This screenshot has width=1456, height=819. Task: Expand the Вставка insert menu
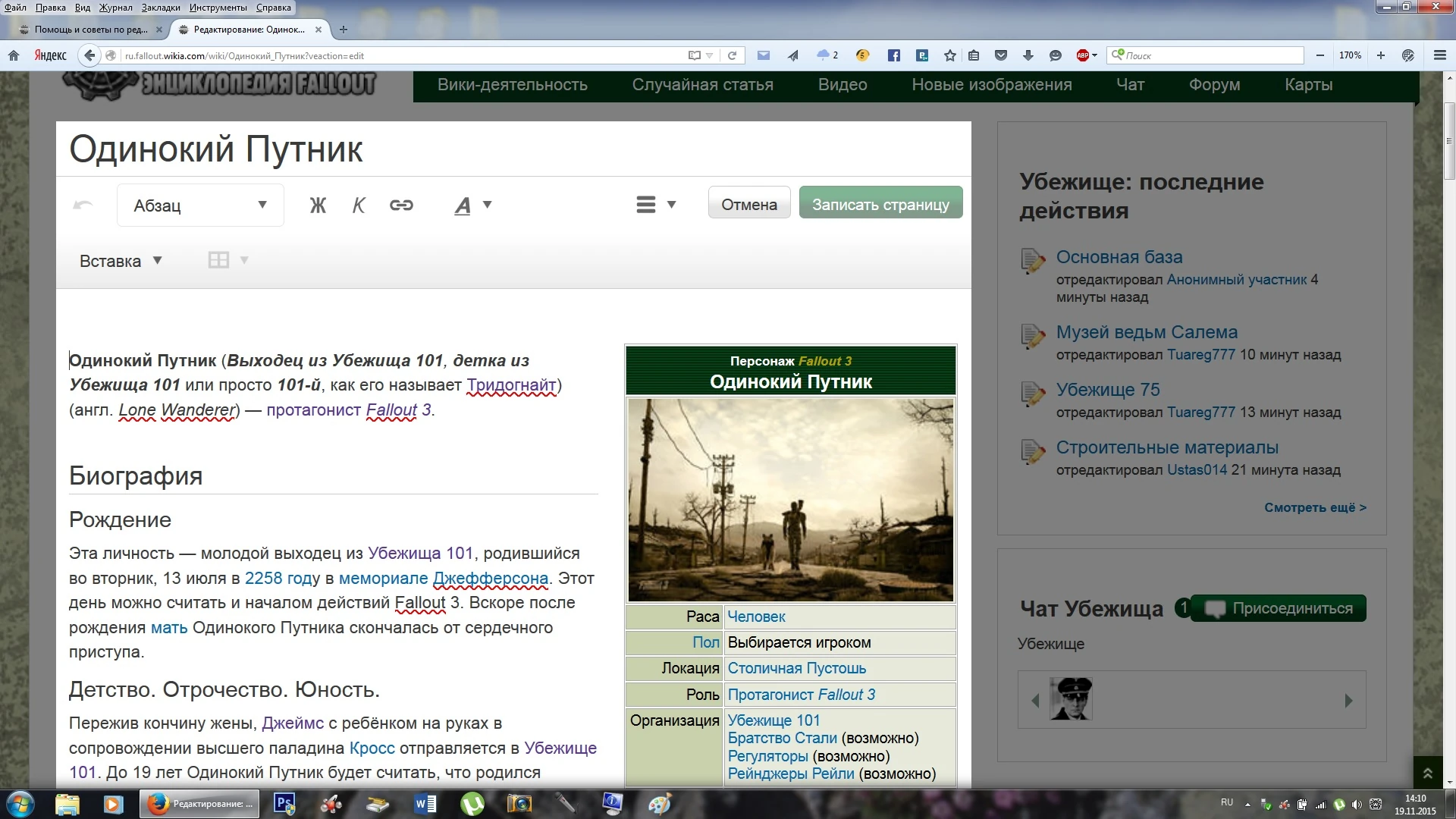[121, 261]
